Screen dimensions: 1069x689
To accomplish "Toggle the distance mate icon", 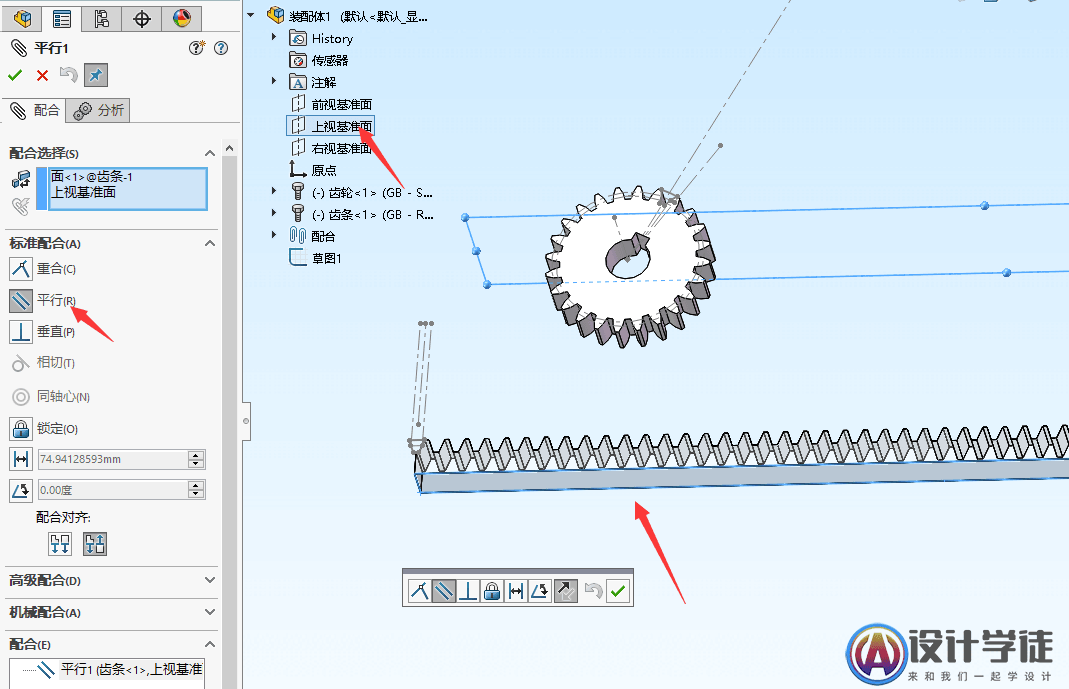I will click(x=21, y=459).
